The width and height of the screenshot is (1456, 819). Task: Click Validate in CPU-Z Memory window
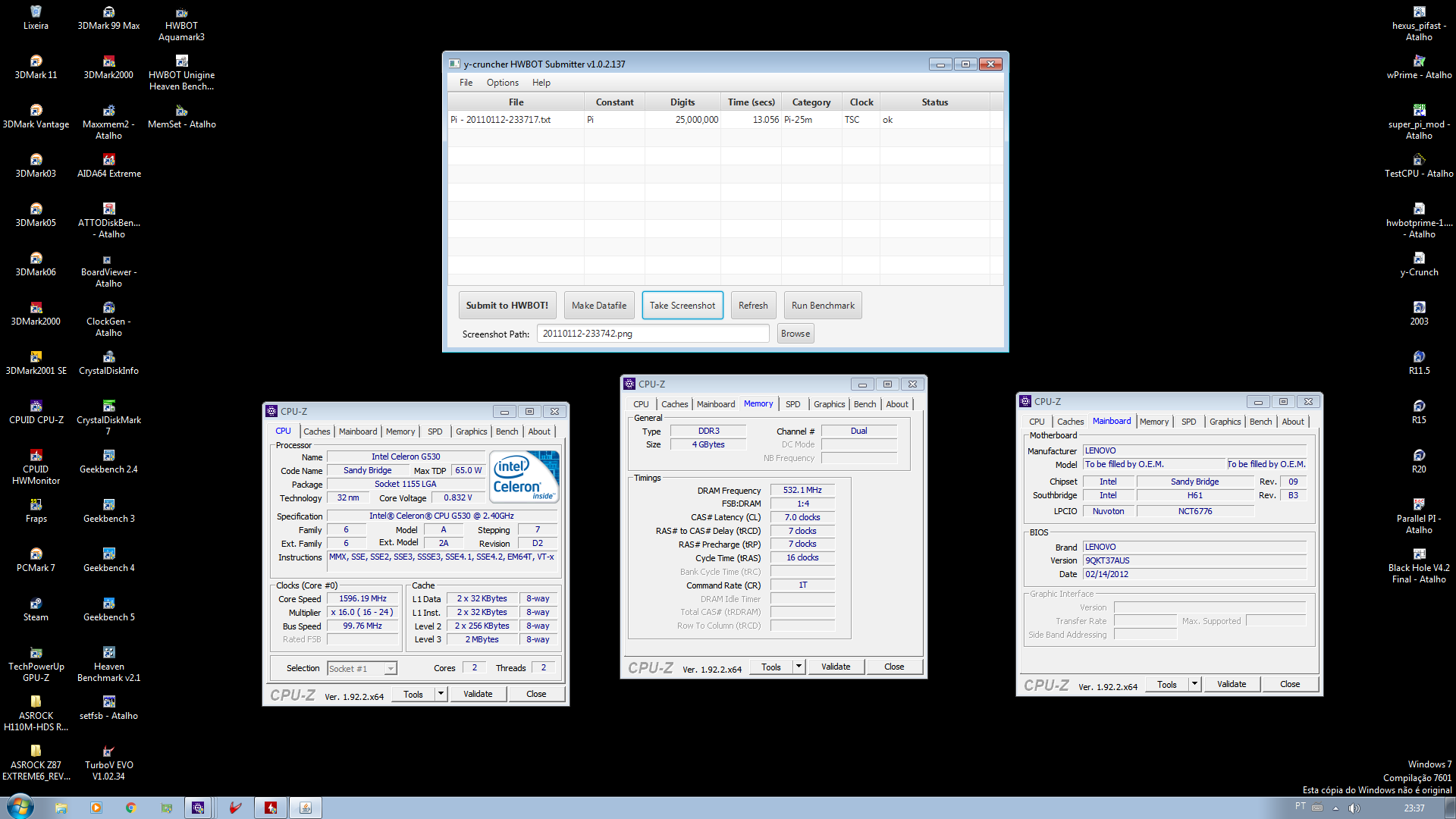point(835,667)
